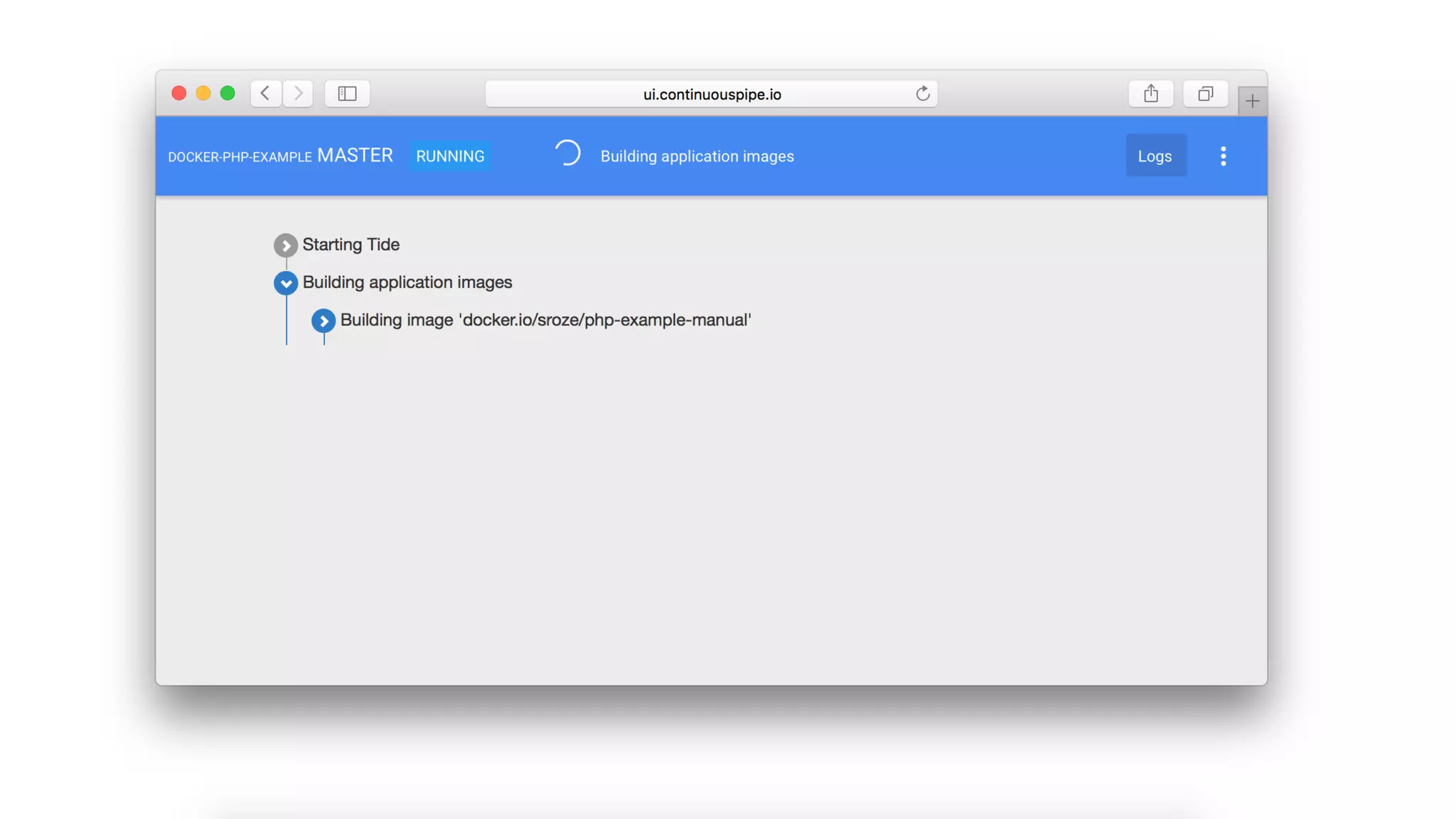Collapse Building application images section
This screenshot has width=1456, height=819.
click(285, 283)
